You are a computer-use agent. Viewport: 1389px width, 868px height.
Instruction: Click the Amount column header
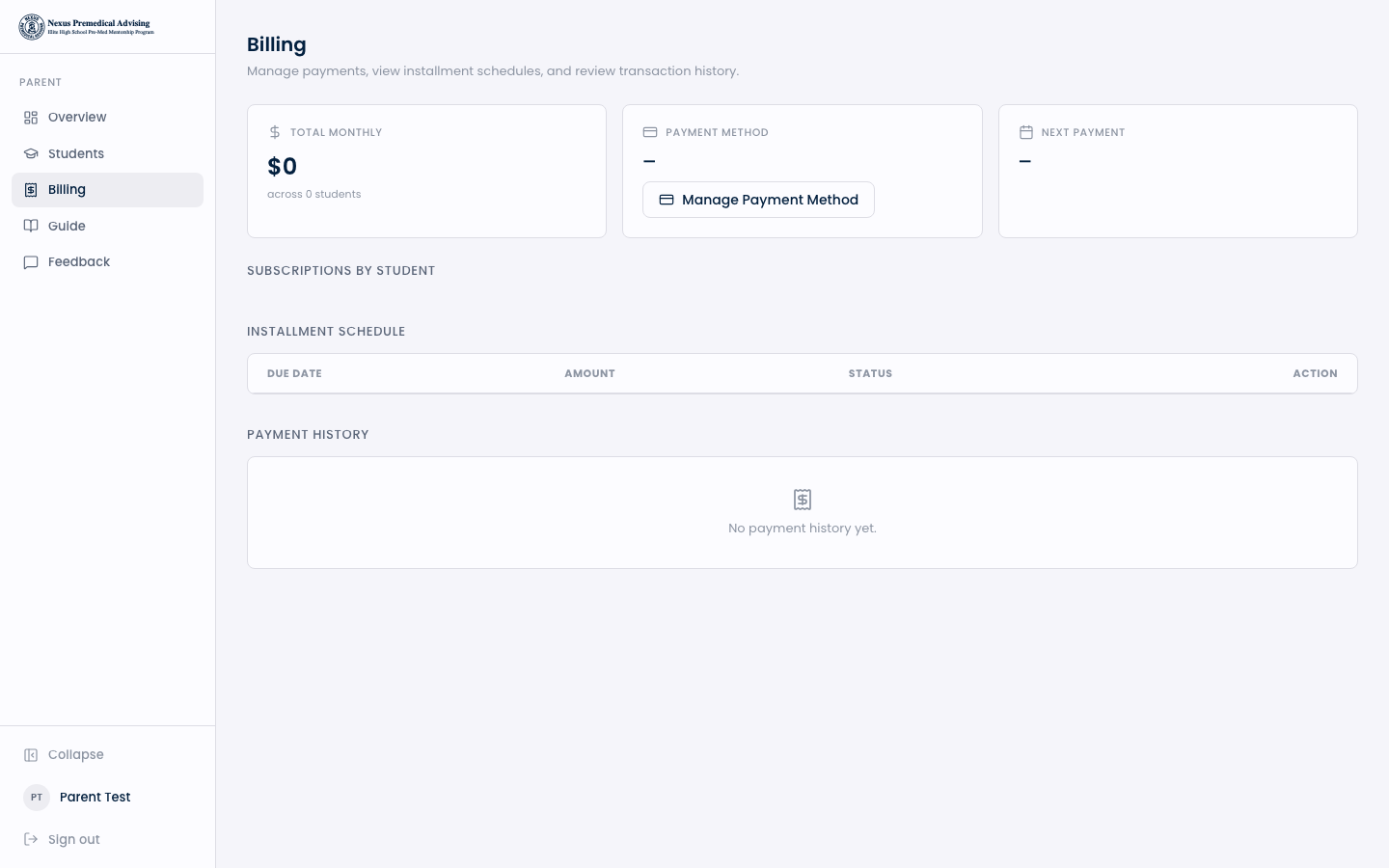click(589, 373)
